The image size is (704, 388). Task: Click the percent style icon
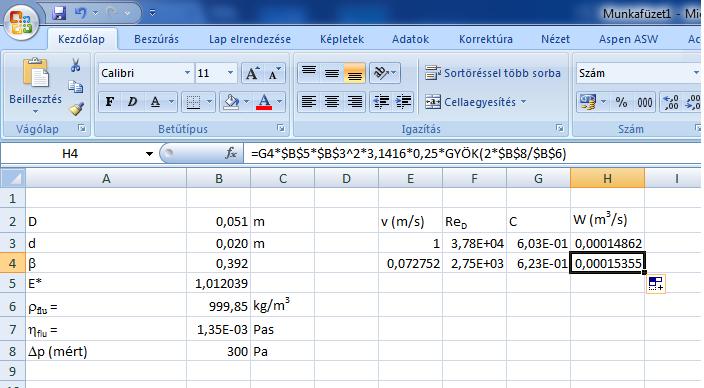point(621,102)
